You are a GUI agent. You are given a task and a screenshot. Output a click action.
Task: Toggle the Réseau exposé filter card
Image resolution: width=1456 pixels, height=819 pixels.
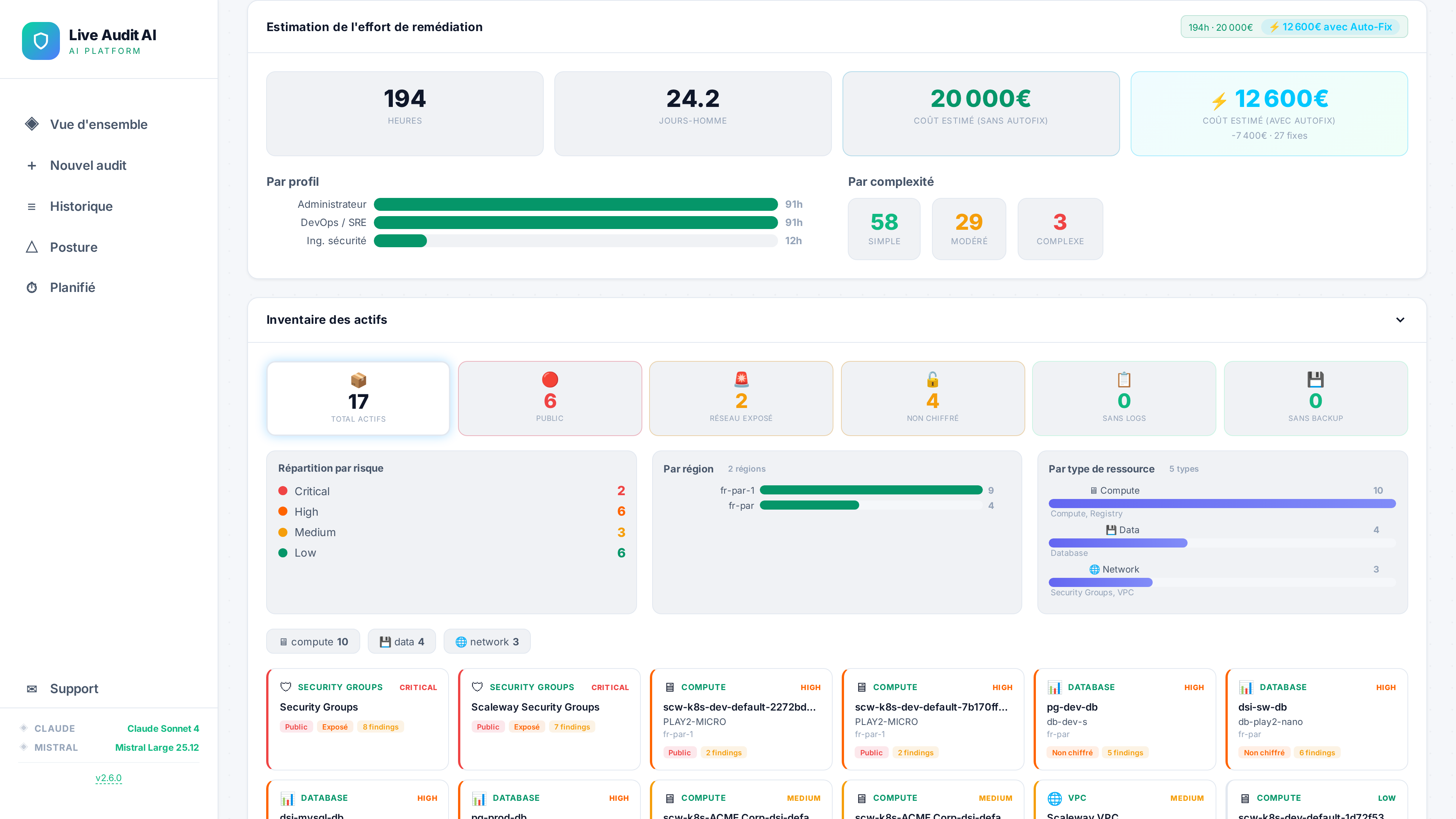pos(741,399)
